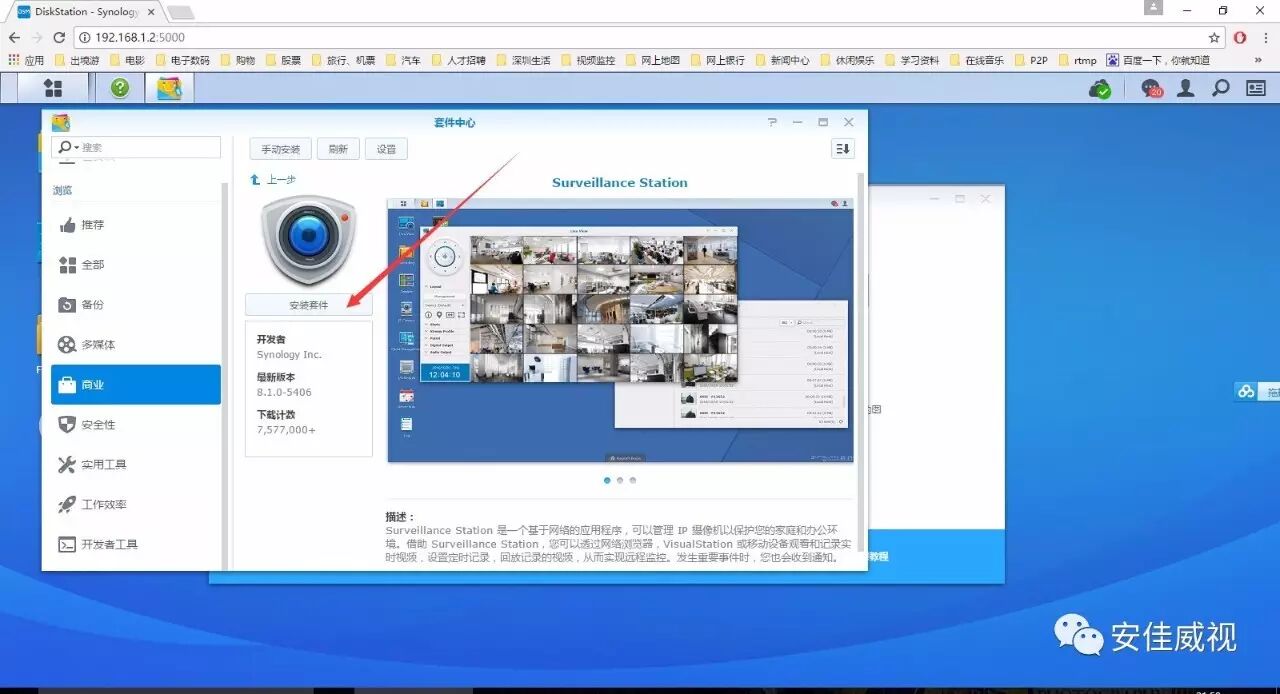
Task: Open 股票 bookmark folder
Action: point(283,60)
